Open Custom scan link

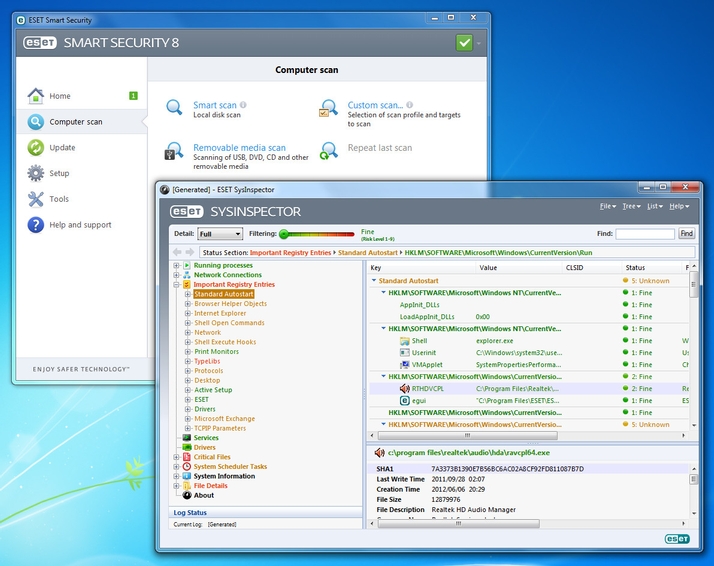tap(375, 105)
